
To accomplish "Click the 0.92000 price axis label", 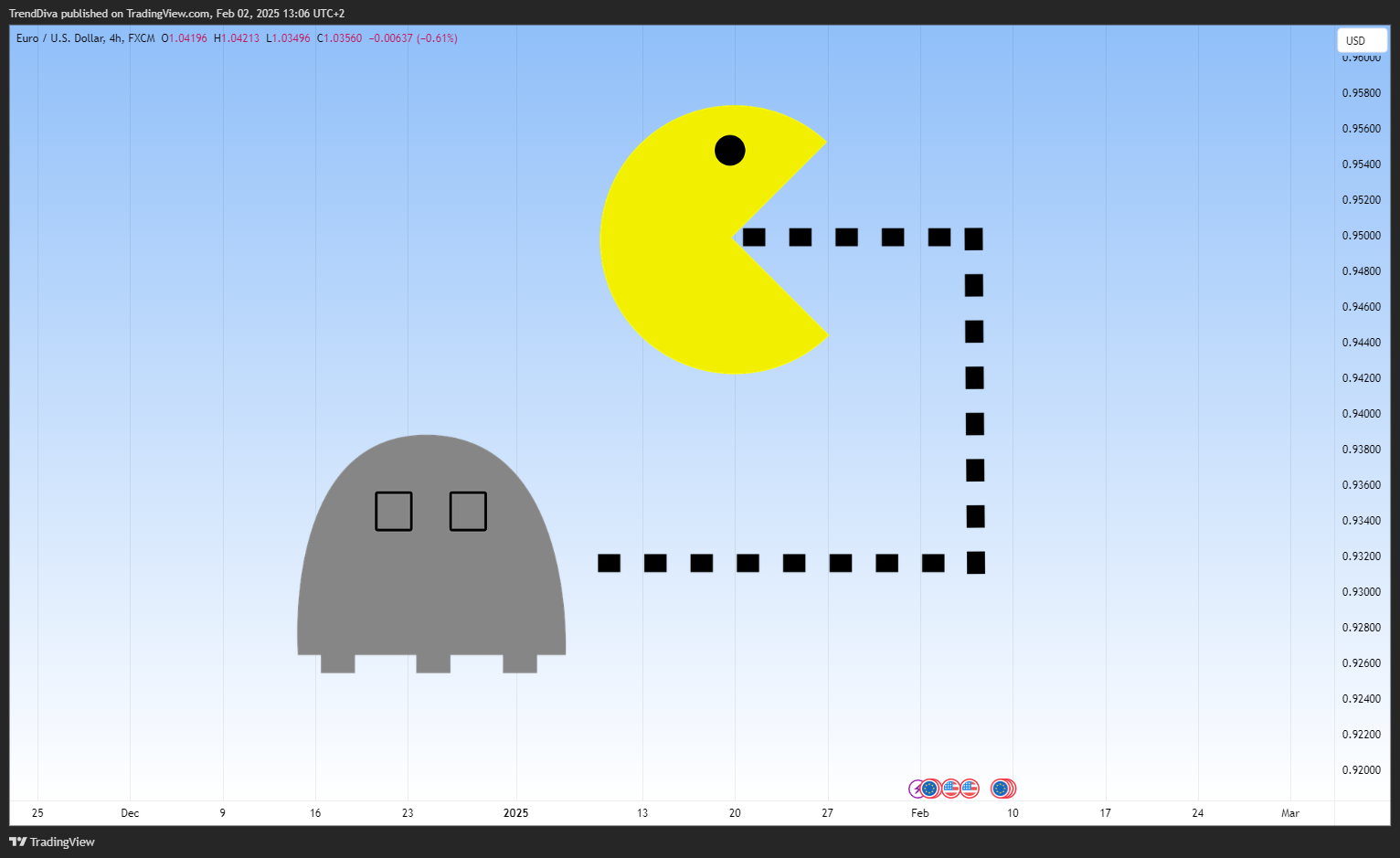I will 1362,770.
